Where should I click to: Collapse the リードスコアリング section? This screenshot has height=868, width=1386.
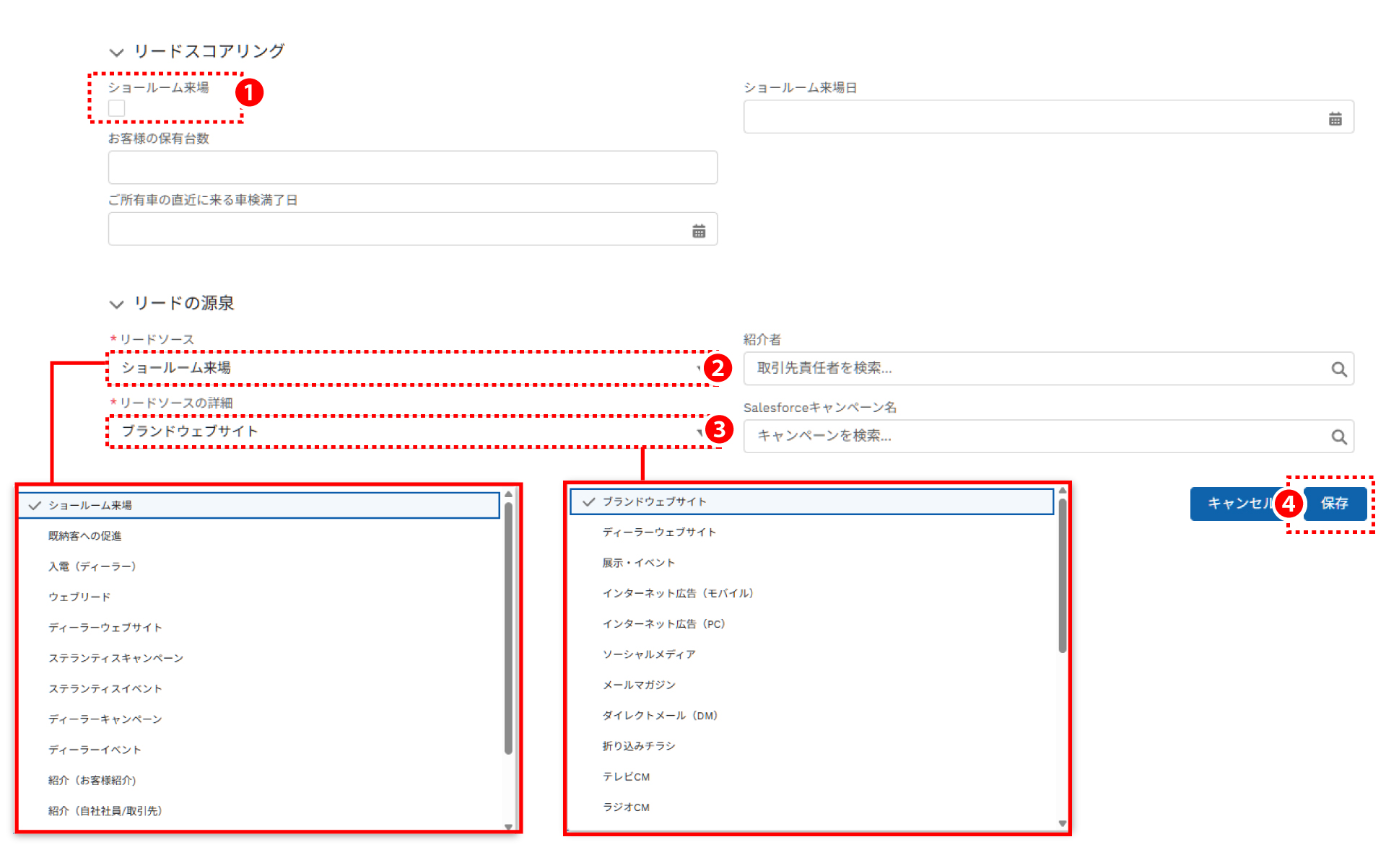coord(116,52)
